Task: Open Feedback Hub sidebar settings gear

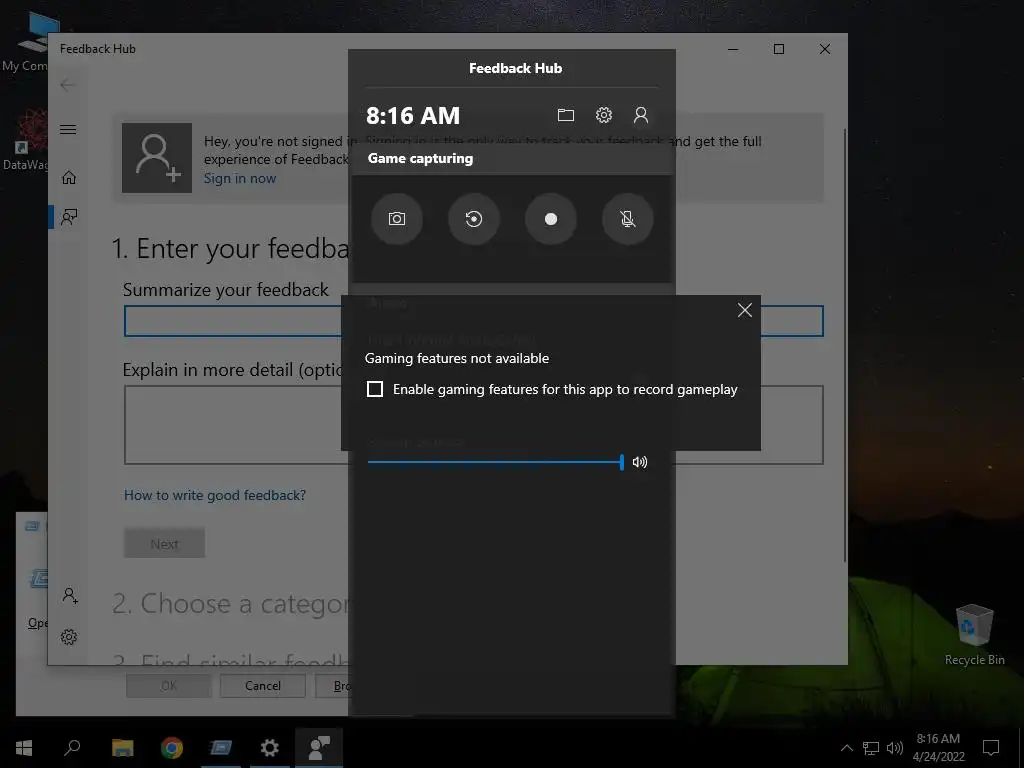Action: (69, 637)
